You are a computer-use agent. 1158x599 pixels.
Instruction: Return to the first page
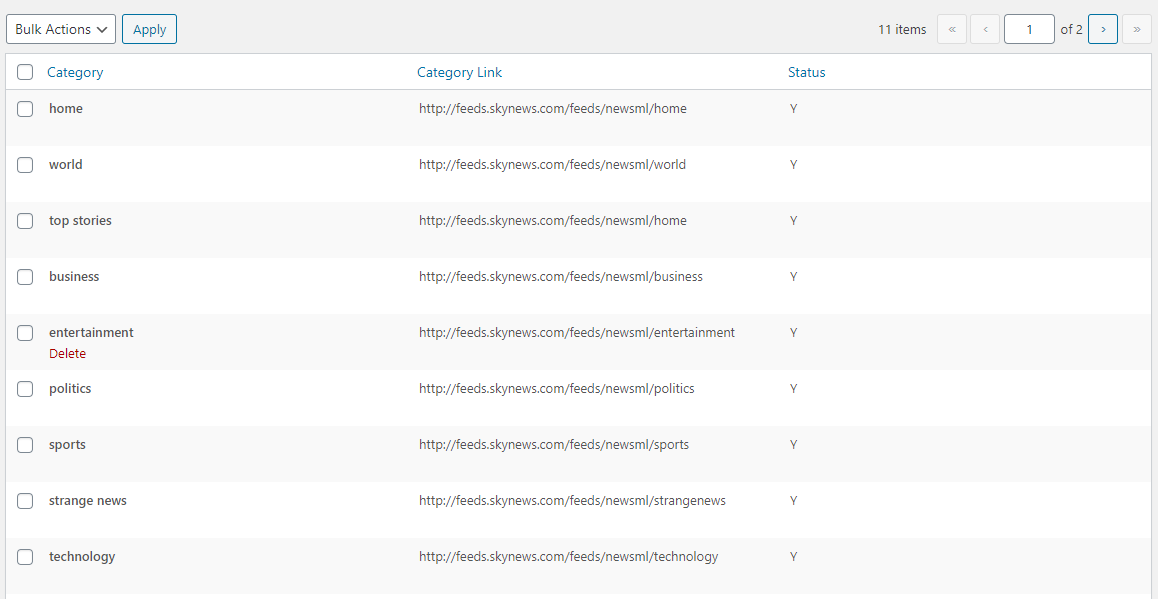click(951, 29)
